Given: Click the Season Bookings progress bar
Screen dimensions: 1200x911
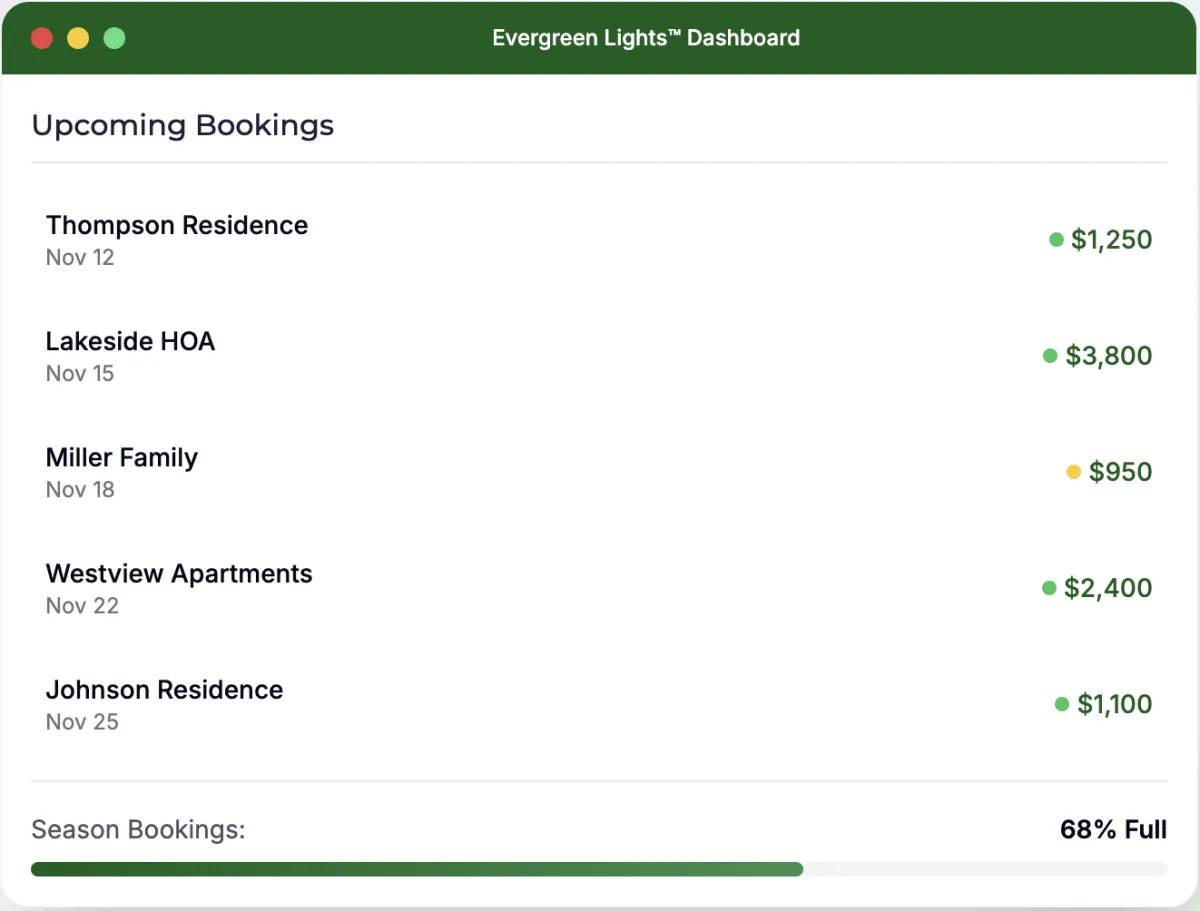Looking at the screenshot, I should [598, 869].
